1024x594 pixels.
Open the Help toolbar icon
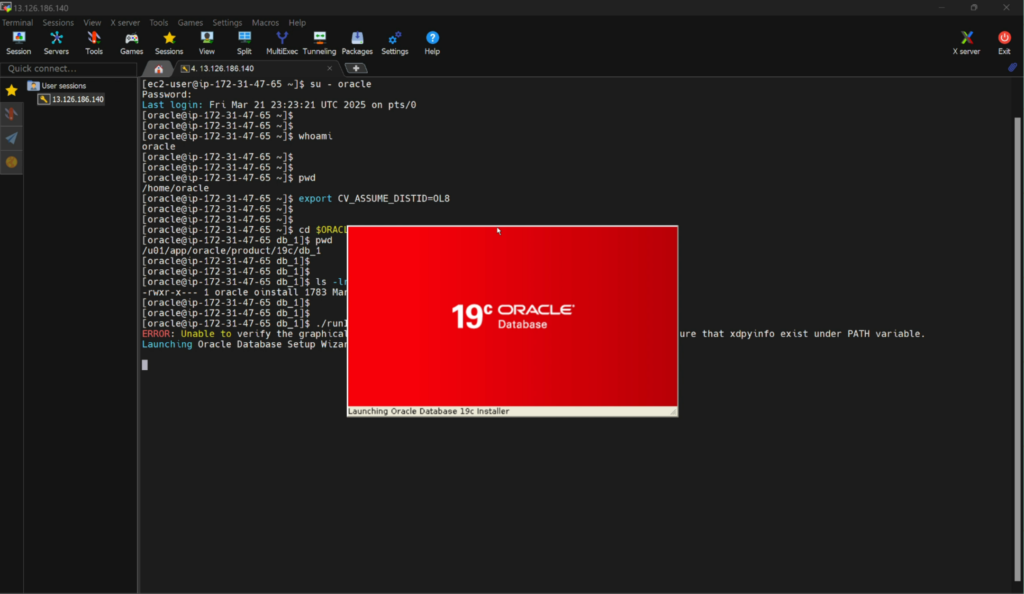(x=432, y=43)
